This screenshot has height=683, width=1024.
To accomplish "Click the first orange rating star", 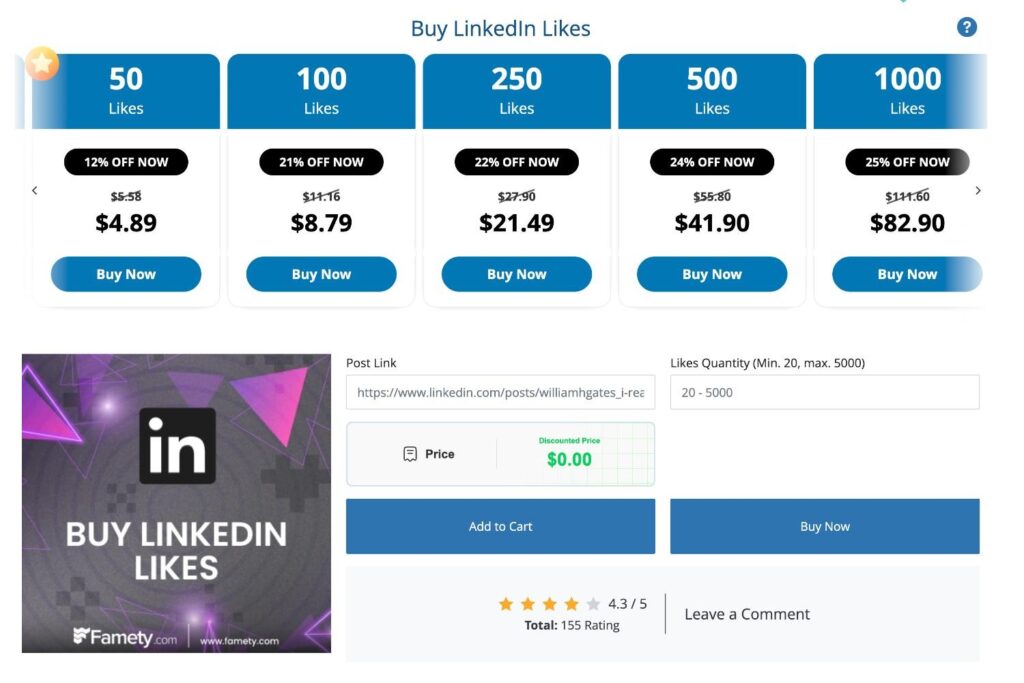I will 506,604.
